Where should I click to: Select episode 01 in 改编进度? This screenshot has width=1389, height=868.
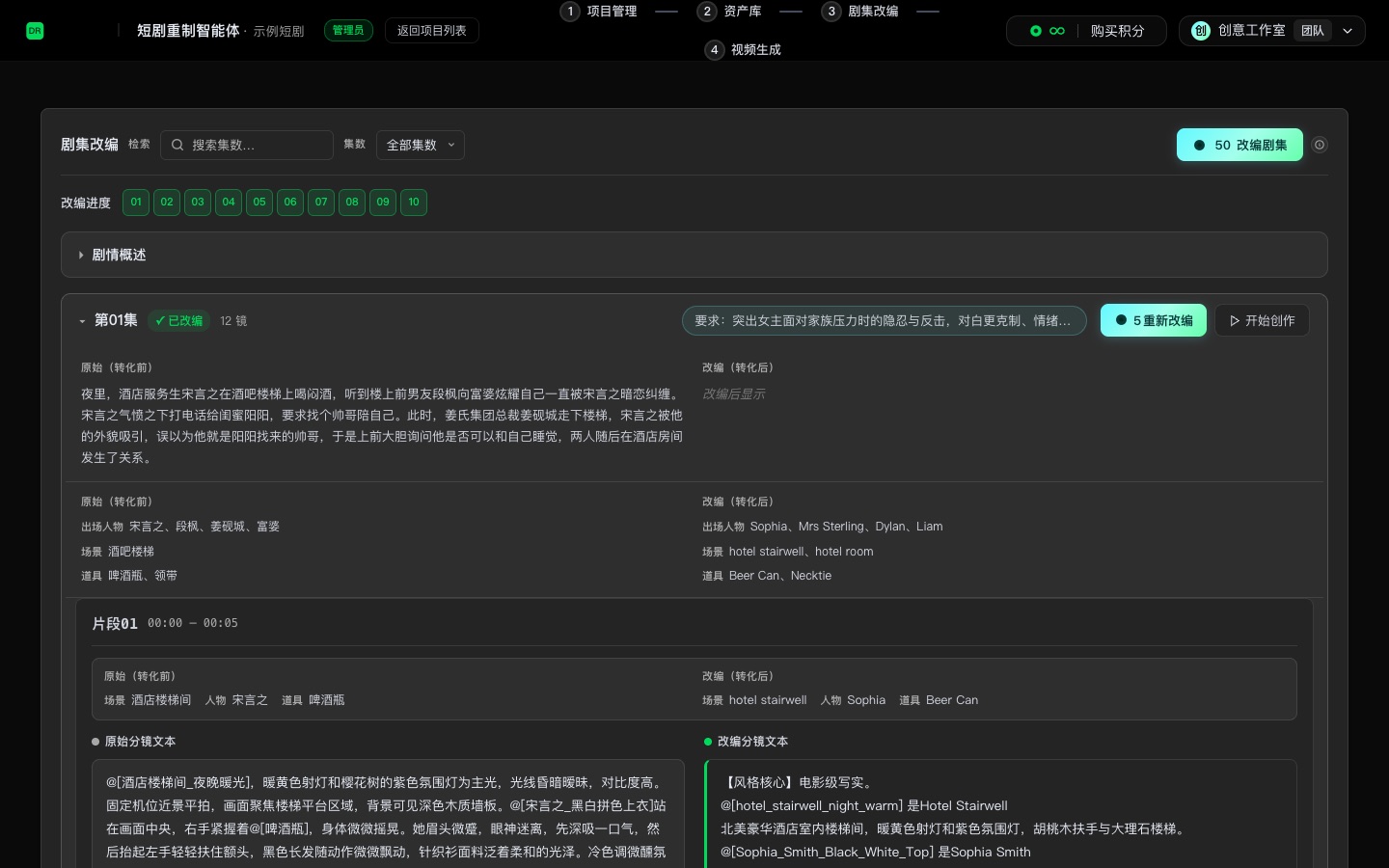tap(136, 203)
